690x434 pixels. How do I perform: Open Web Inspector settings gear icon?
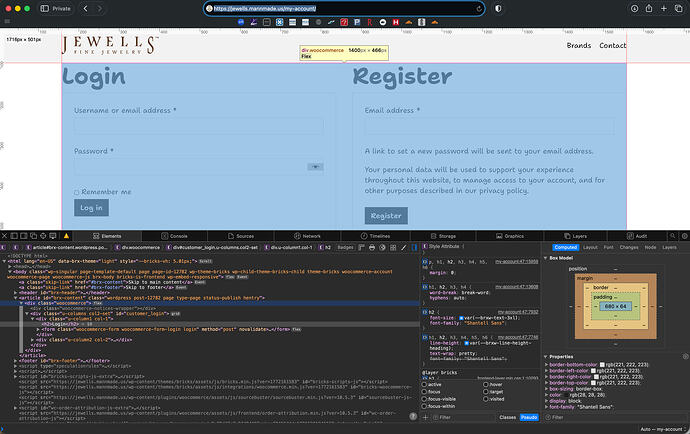click(684, 236)
